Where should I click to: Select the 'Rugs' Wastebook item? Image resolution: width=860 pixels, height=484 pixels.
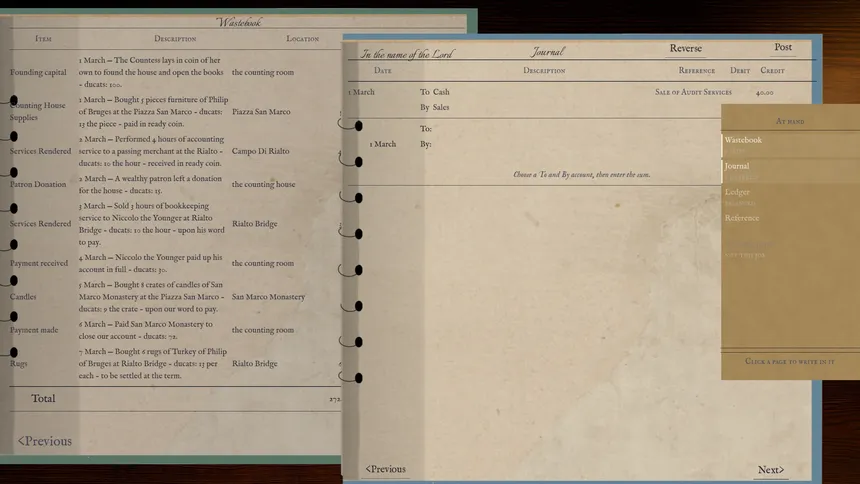(18, 364)
